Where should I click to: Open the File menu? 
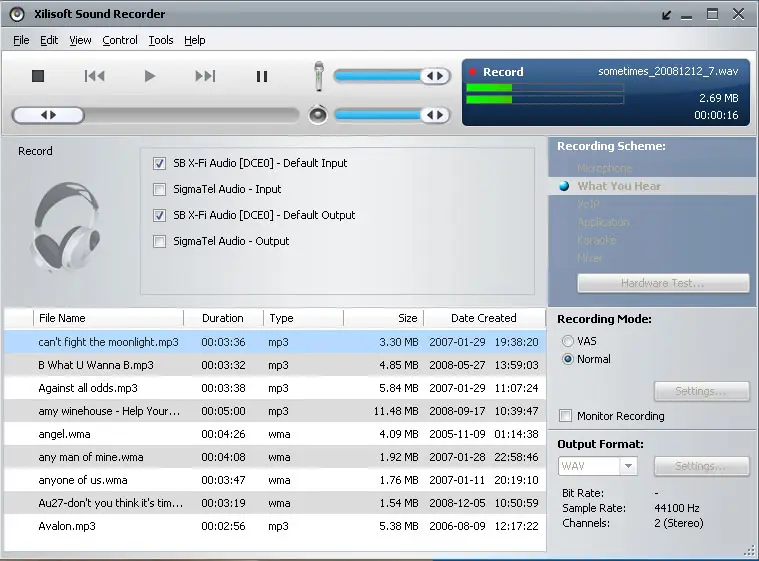pyautogui.click(x=21, y=40)
